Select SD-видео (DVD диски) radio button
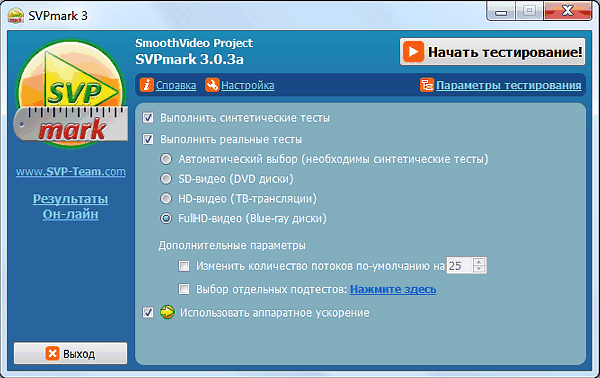This screenshot has height=378, width=600. coord(166,179)
